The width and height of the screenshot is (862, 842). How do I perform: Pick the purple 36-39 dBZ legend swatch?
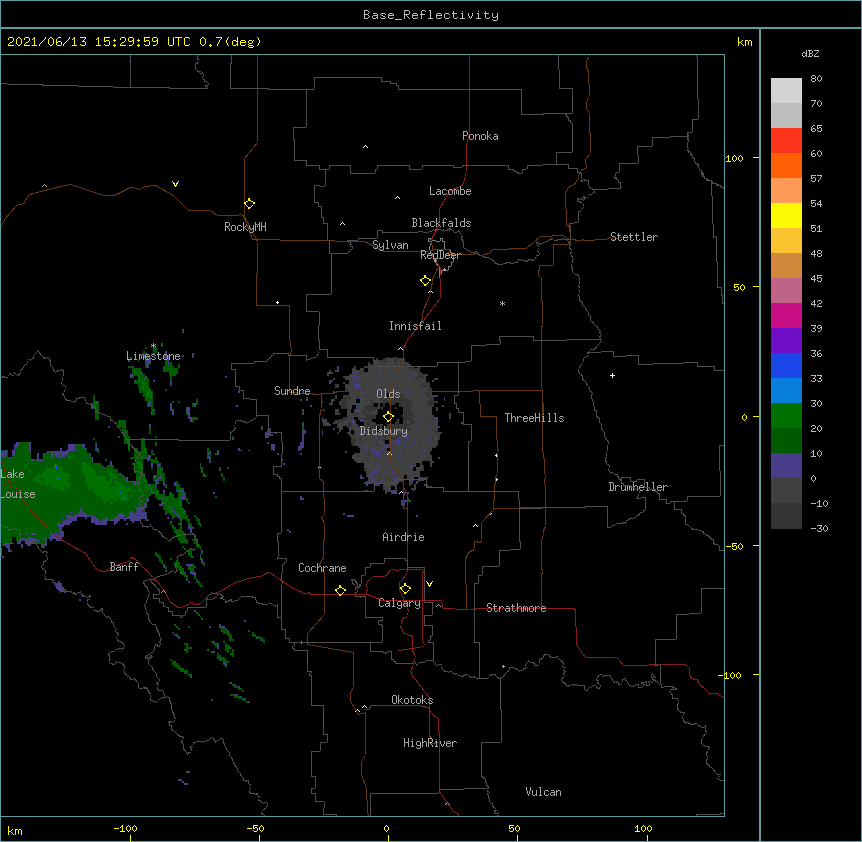786,341
